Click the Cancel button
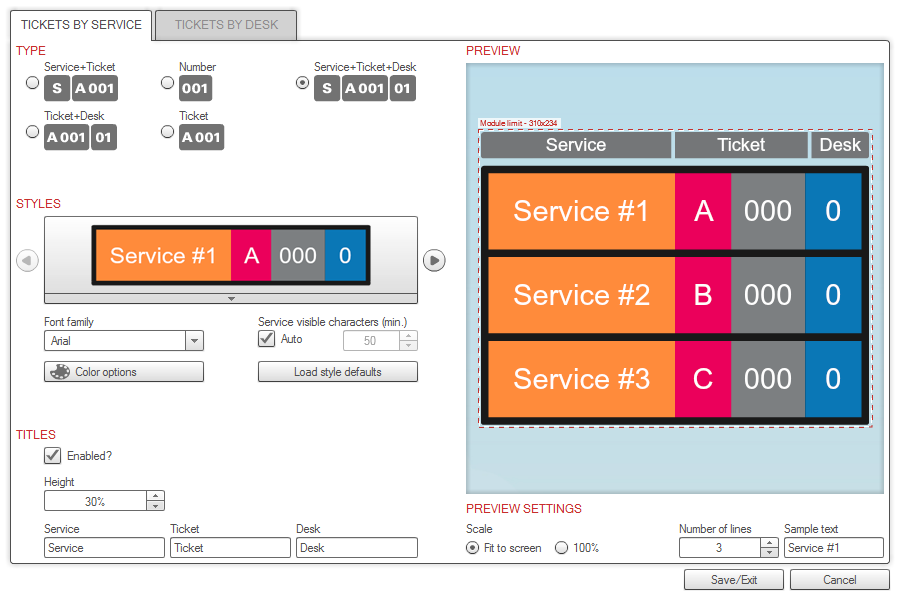This screenshot has width=900, height=600. [x=839, y=580]
